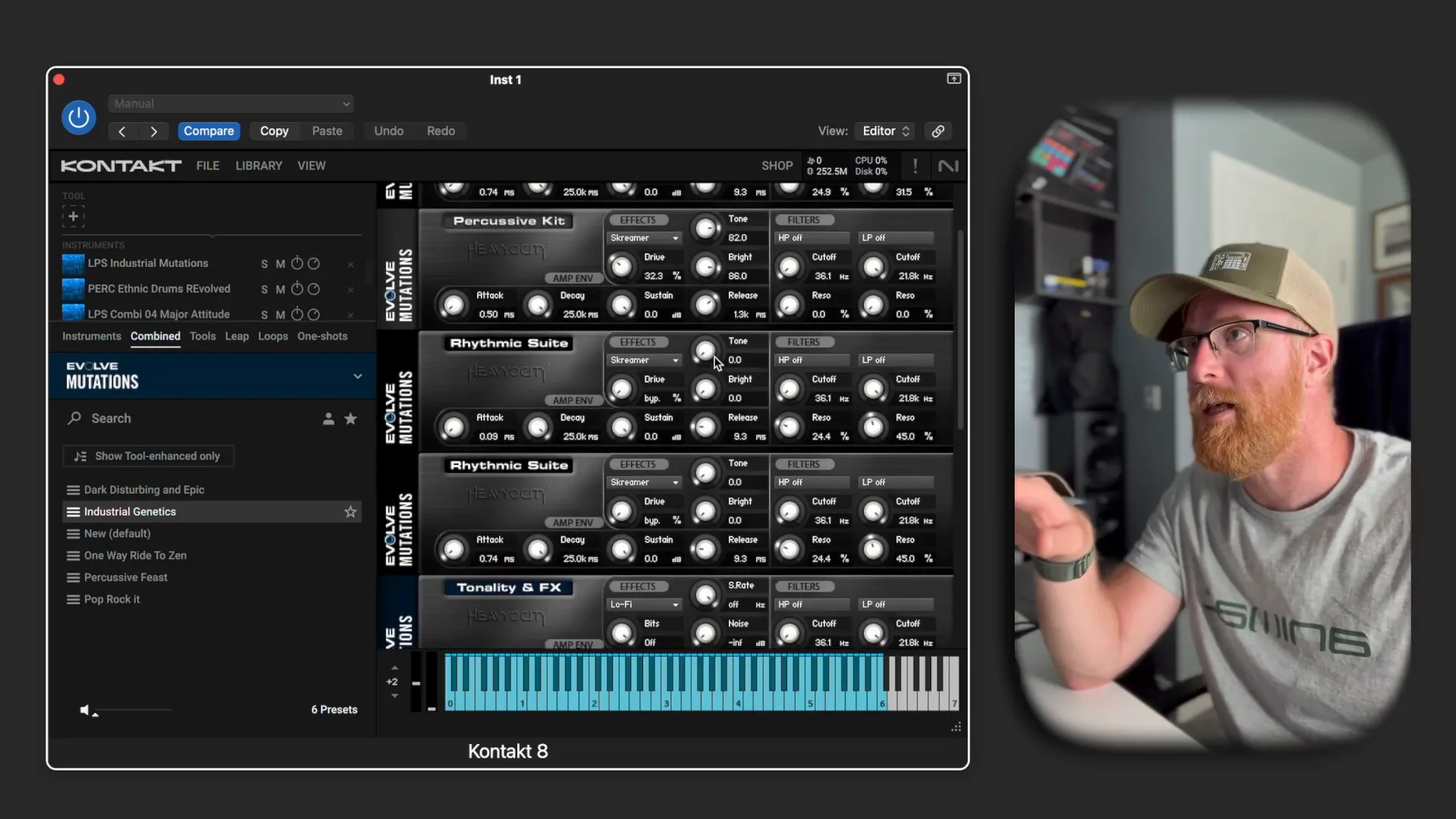
Task: Click the window pop-out icon at top right
Action: click(x=954, y=79)
